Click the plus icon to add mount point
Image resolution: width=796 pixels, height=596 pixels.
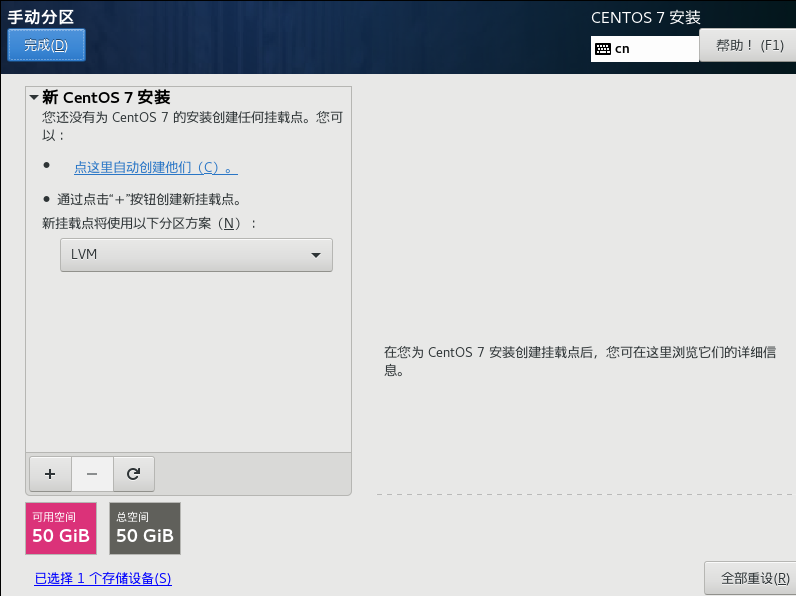(x=50, y=474)
